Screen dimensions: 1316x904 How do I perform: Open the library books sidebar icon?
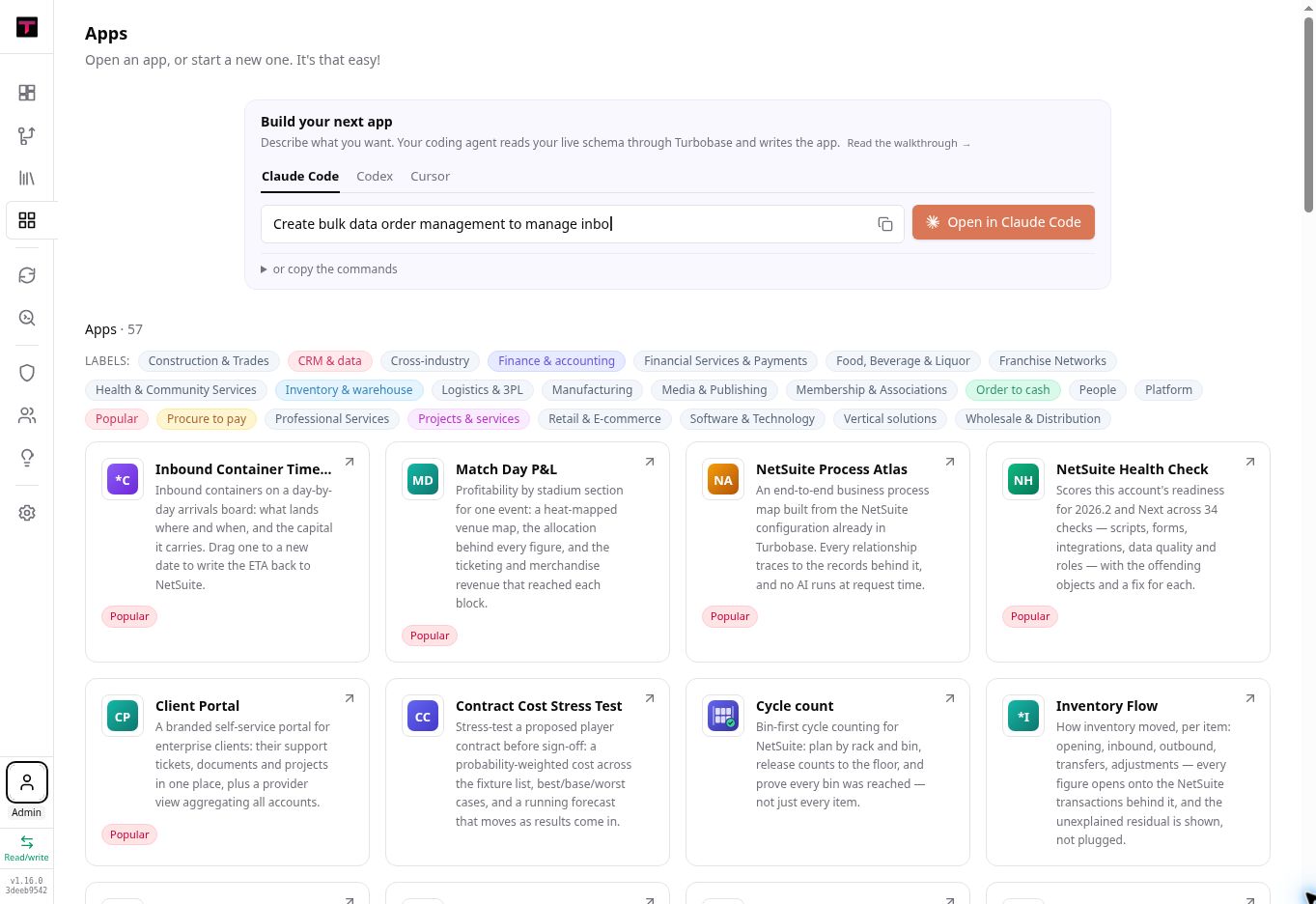[x=27, y=178]
